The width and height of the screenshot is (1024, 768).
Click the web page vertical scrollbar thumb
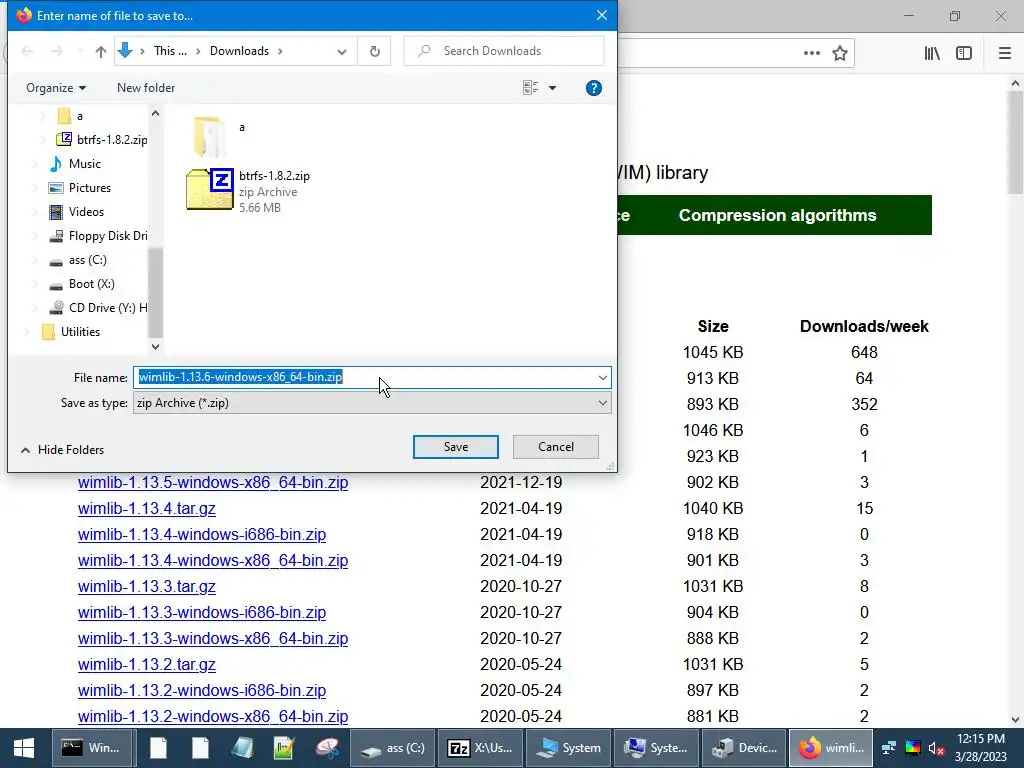[1014, 142]
